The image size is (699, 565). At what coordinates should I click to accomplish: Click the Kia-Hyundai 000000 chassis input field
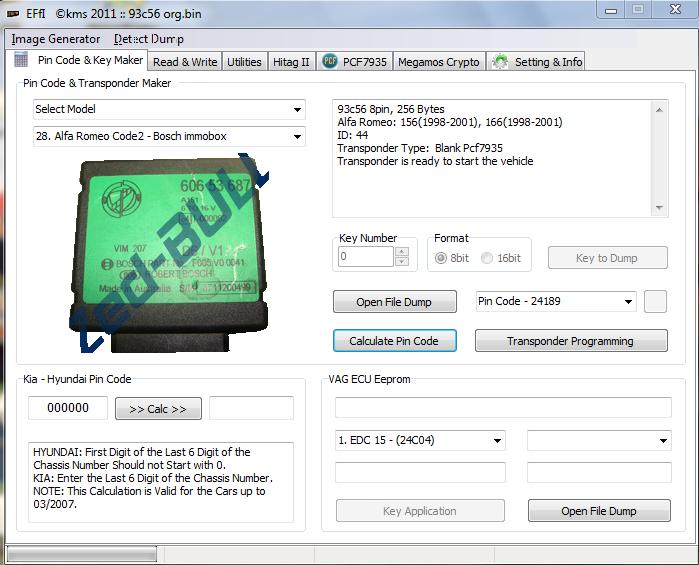point(68,408)
